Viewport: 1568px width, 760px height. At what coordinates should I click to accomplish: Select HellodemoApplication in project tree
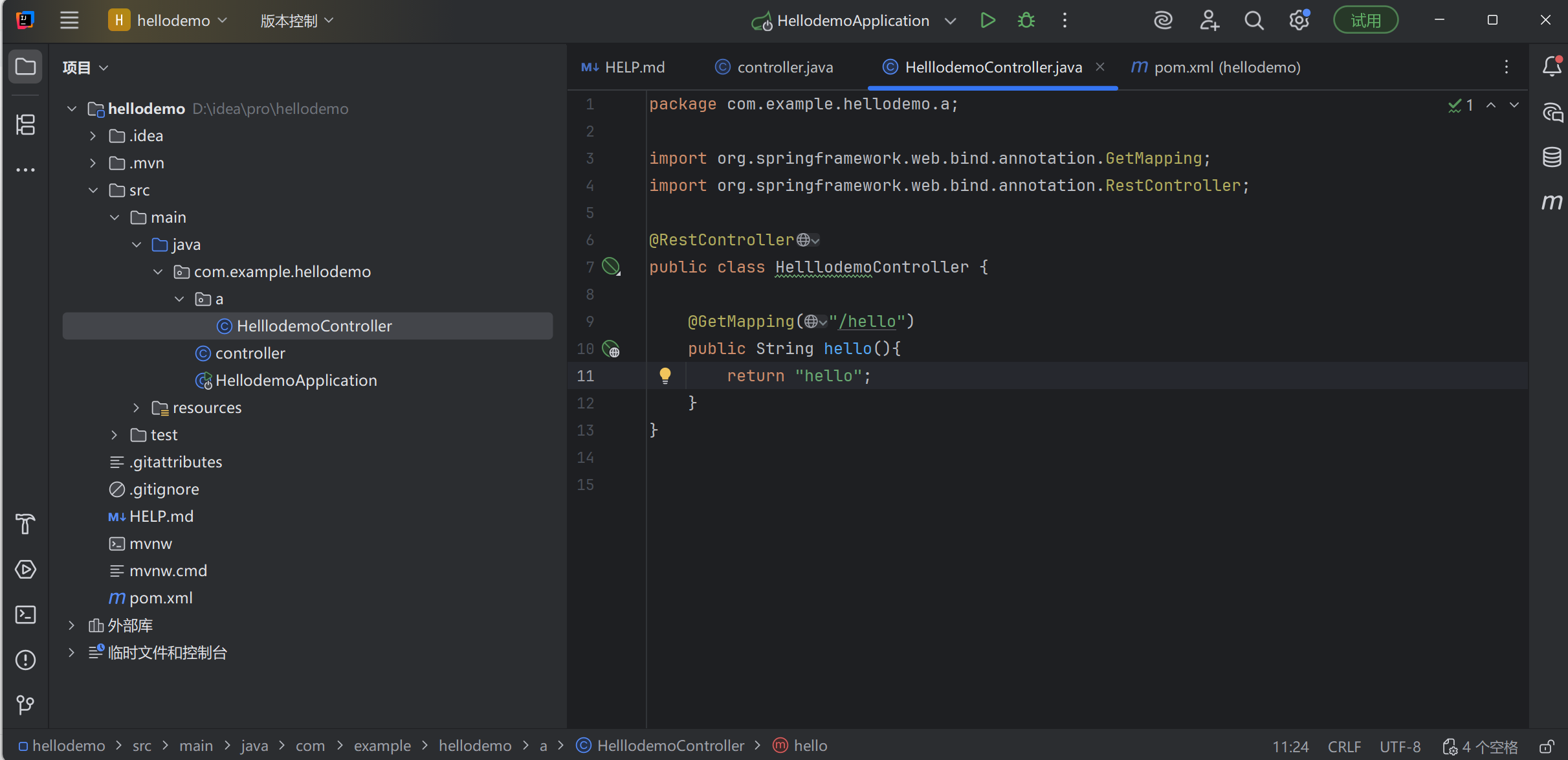pos(296,381)
